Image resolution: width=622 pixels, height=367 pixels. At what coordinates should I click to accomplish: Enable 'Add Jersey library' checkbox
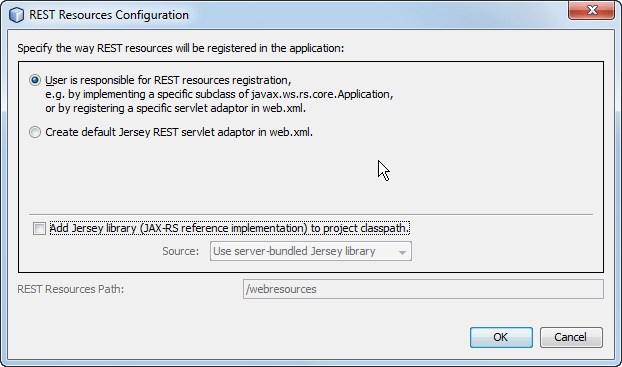(x=39, y=229)
